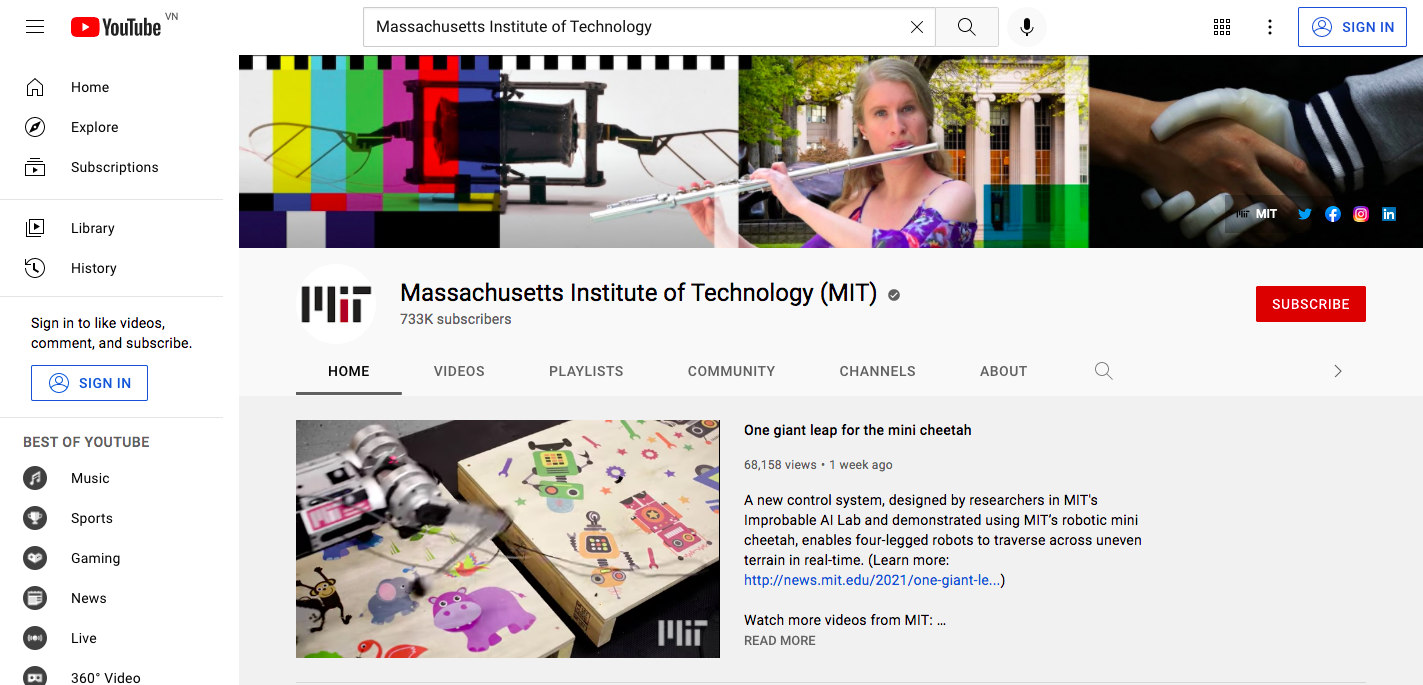Switch to the VIDEOS tab
Screen dimensions: 1423x685
point(459,371)
